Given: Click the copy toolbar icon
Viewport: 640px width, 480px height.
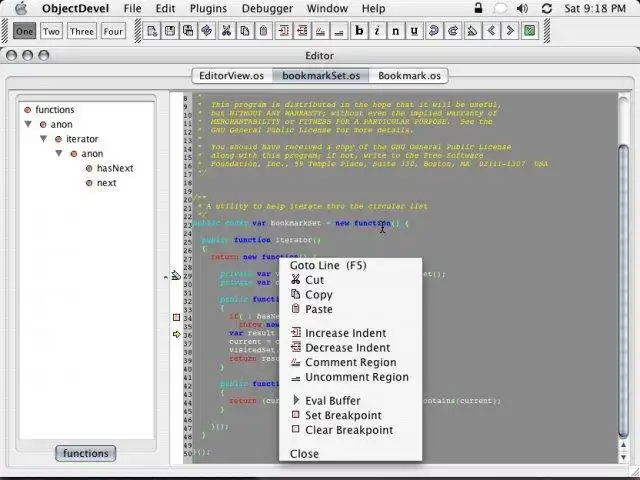Looking at the screenshot, I should 244,31.
